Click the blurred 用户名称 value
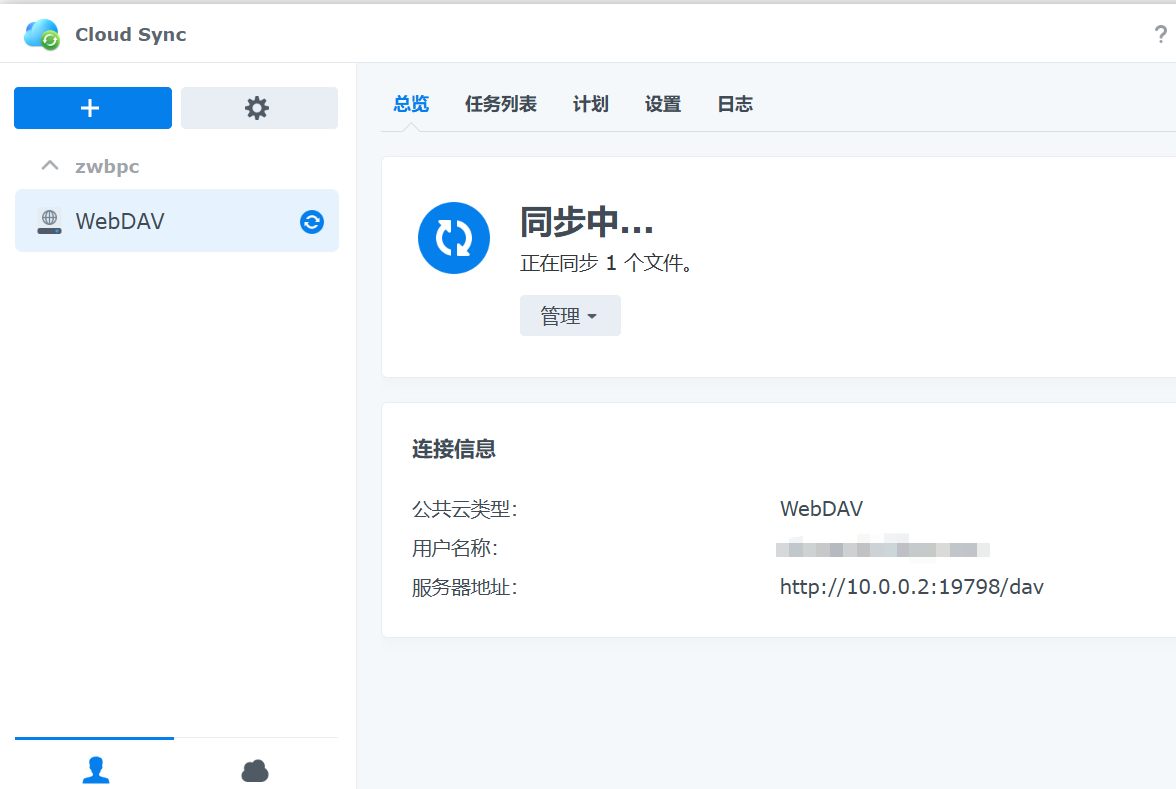Screen dimensions: 1176x789 point(882,549)
